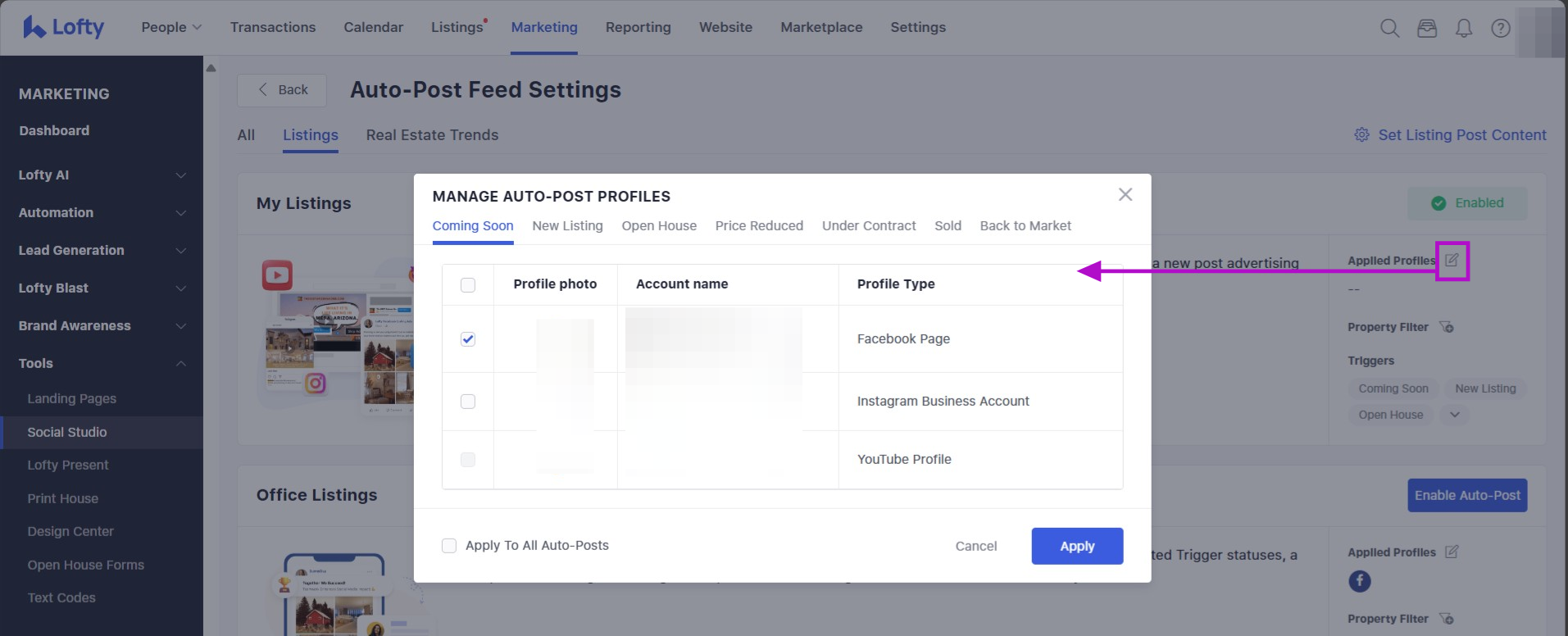The image size is (1568, 636).
Task: Close the Manage Auto-Post Profiles dialog
Action: pyautogui.click(x=1125, y=194)
